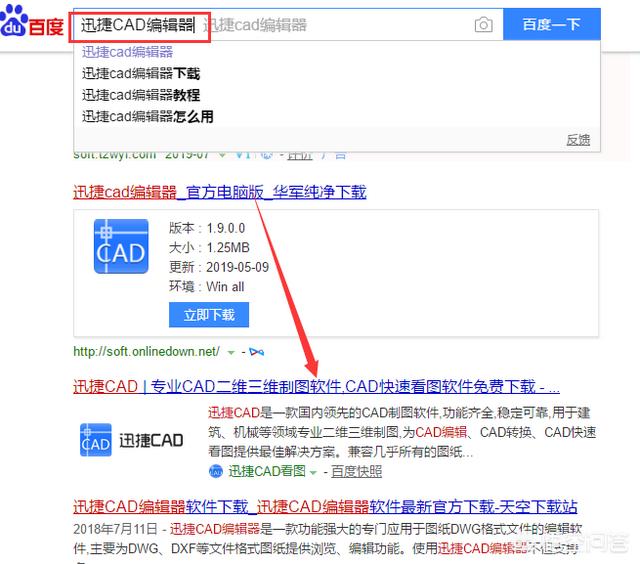Click soft.onlinedown.net URL
Image resolution: width=640 pixels, height=564 pixels.
click(146, 351)
